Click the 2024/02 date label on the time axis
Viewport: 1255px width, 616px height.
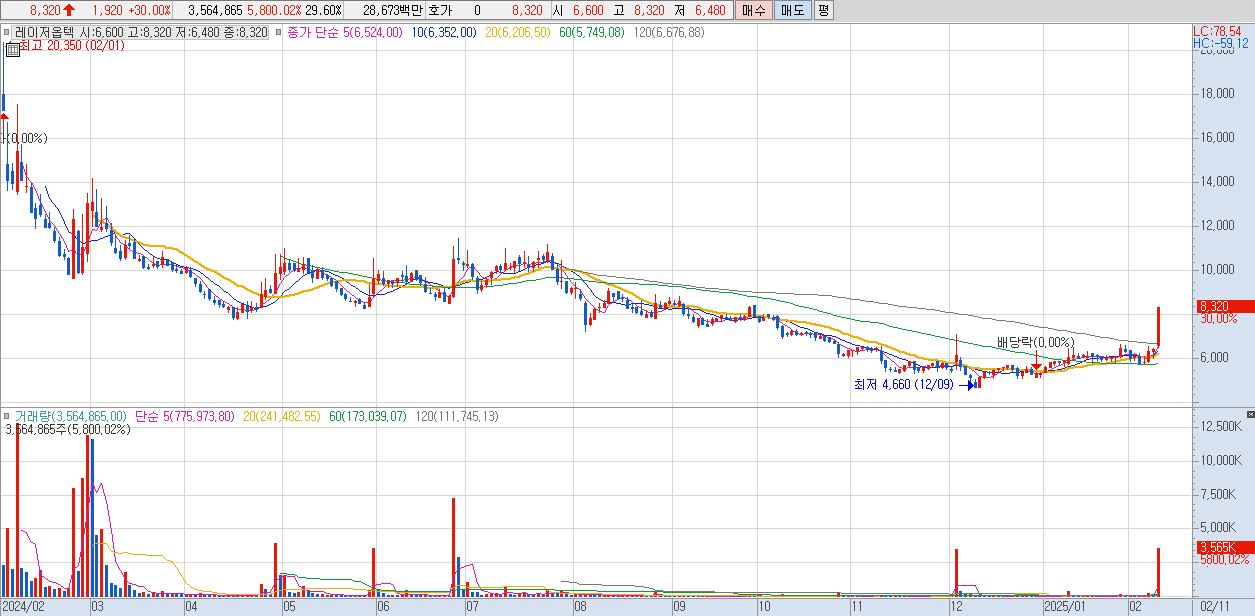point(24,606)
